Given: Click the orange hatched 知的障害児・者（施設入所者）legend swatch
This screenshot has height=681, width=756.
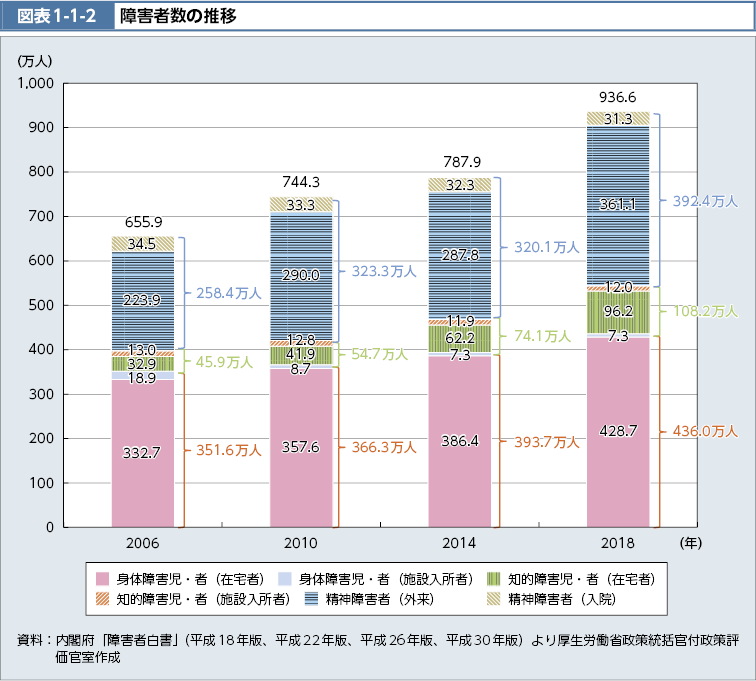Looking at the screenshot, I should 104,599.
